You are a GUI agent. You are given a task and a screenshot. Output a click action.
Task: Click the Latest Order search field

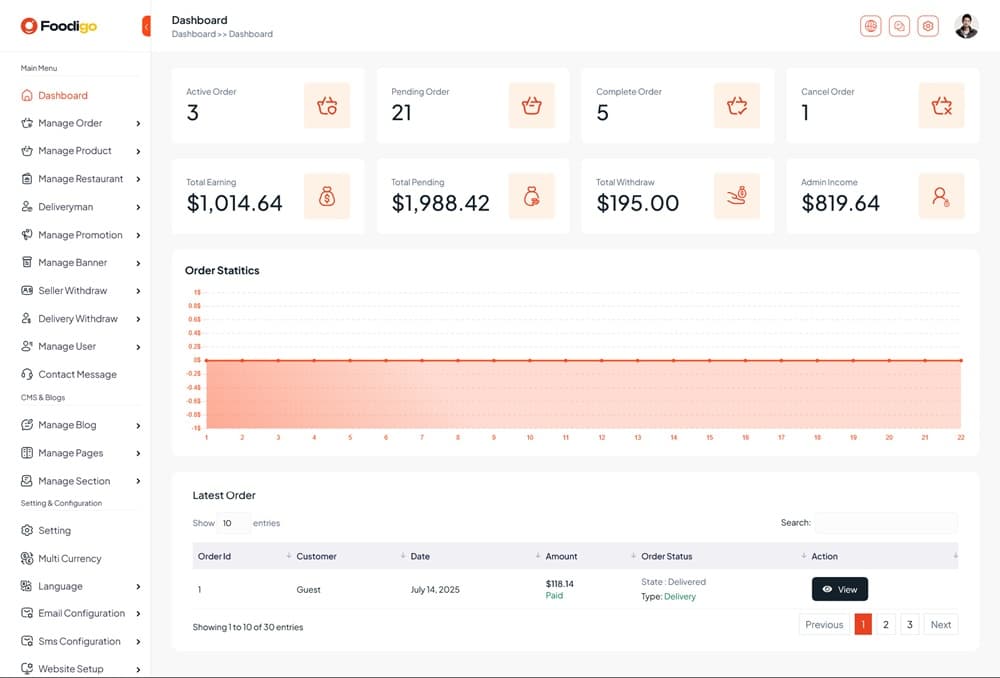(x=885, y=523)
